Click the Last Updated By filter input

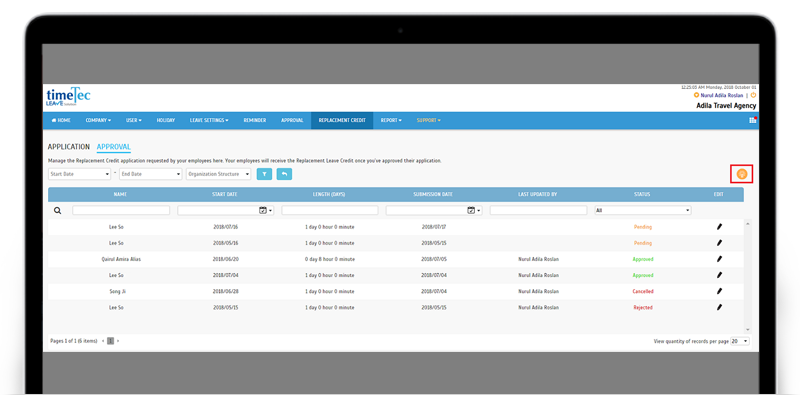[538, 210]
